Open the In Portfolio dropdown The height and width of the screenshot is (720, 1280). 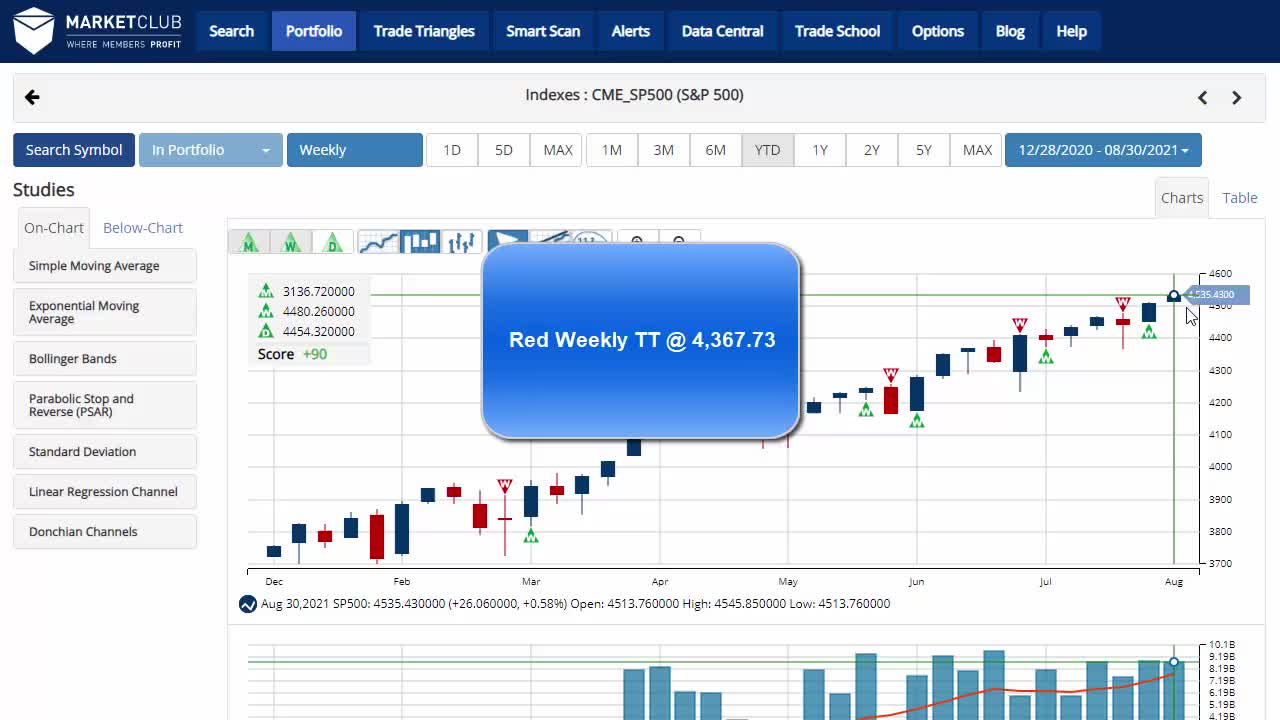pos(210,150)
